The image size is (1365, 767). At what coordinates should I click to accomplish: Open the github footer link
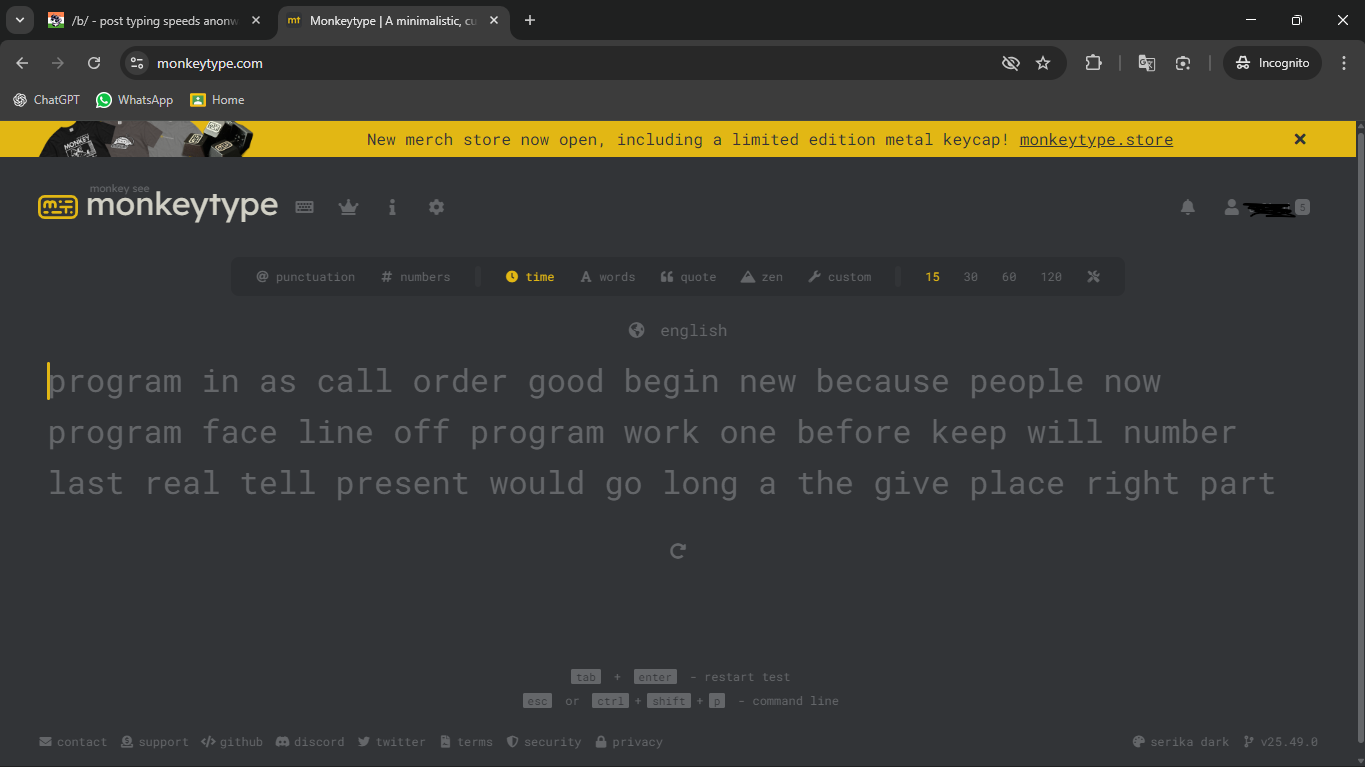pos(232,742)
